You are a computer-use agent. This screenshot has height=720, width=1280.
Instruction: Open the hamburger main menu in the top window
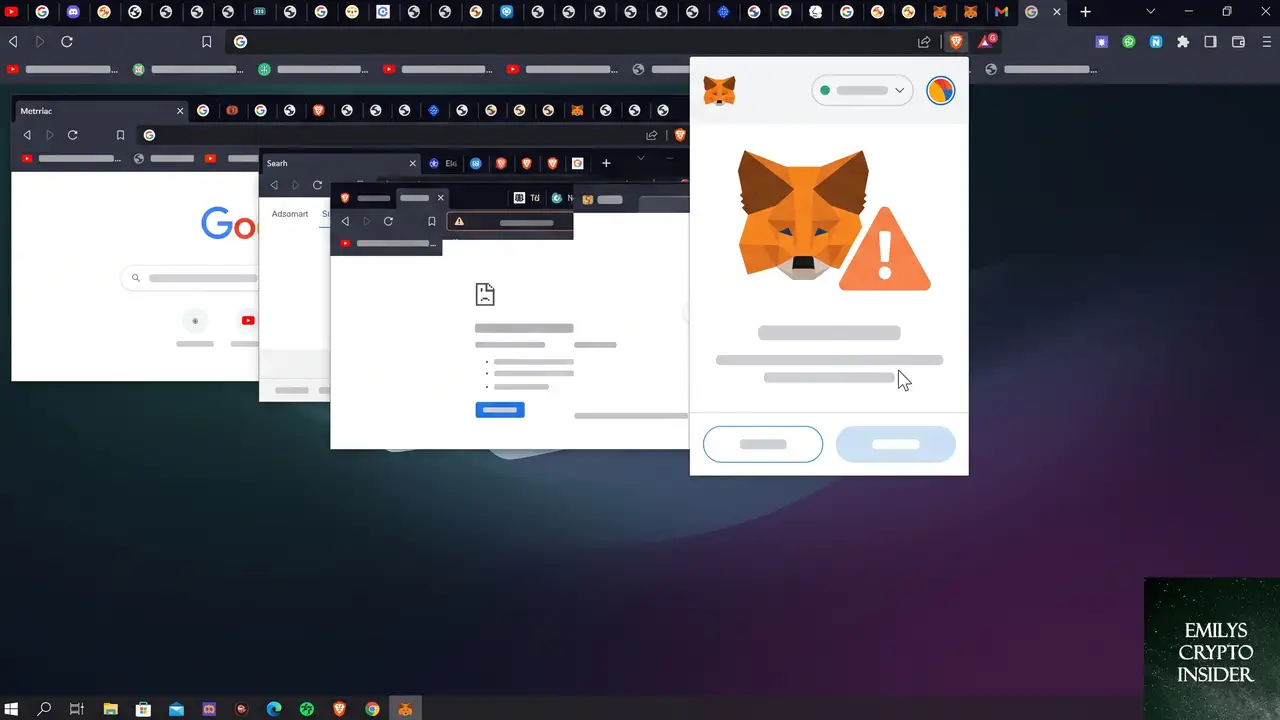coord(1266,42)
